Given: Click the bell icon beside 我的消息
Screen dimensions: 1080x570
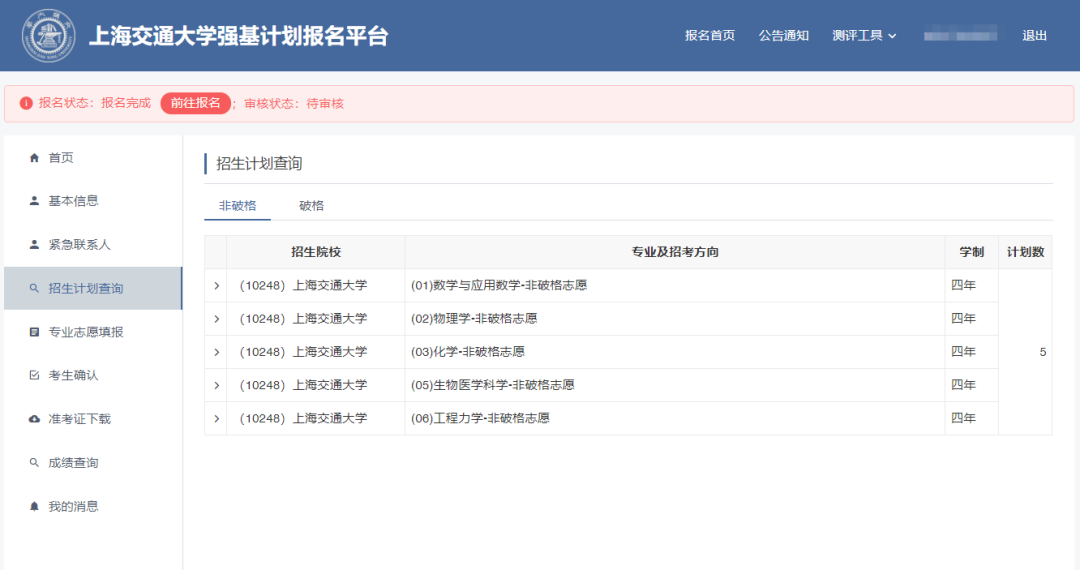Looking at the screenshot, I should (x=35, y=506).
